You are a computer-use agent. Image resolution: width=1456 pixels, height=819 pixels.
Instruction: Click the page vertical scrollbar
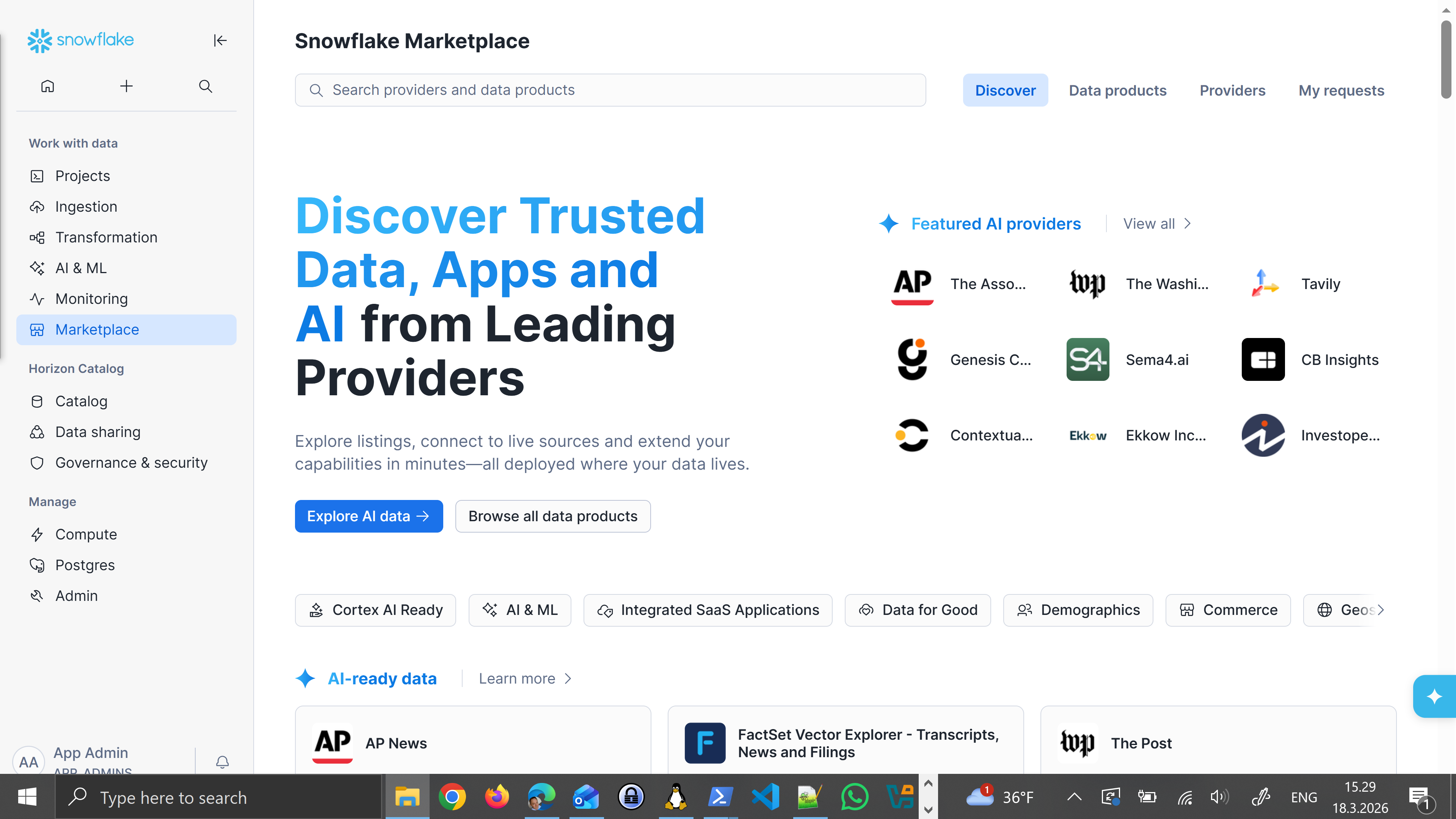[1447, 60]
